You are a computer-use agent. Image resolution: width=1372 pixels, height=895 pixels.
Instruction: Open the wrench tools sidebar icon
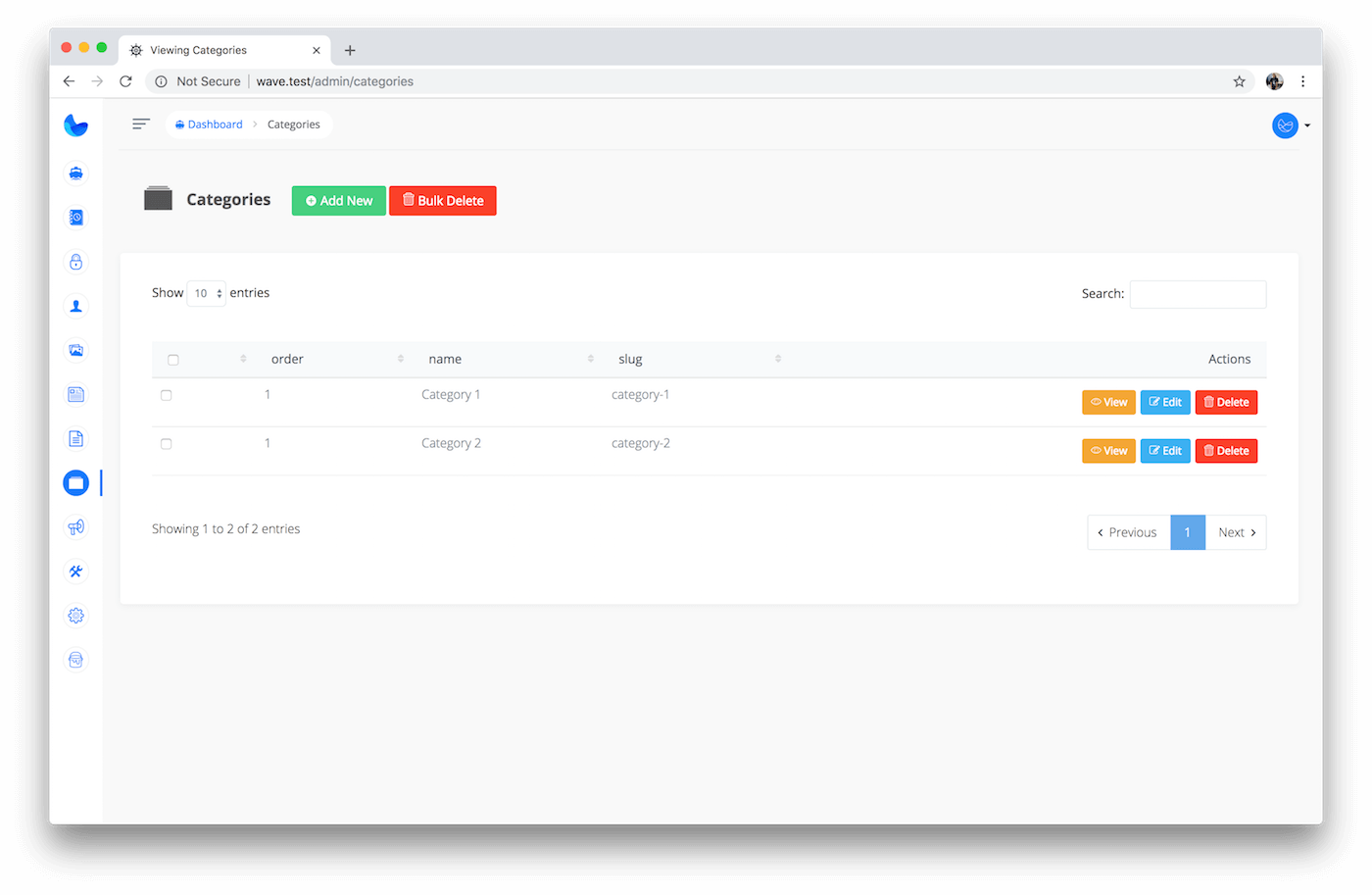click(75, 572)
